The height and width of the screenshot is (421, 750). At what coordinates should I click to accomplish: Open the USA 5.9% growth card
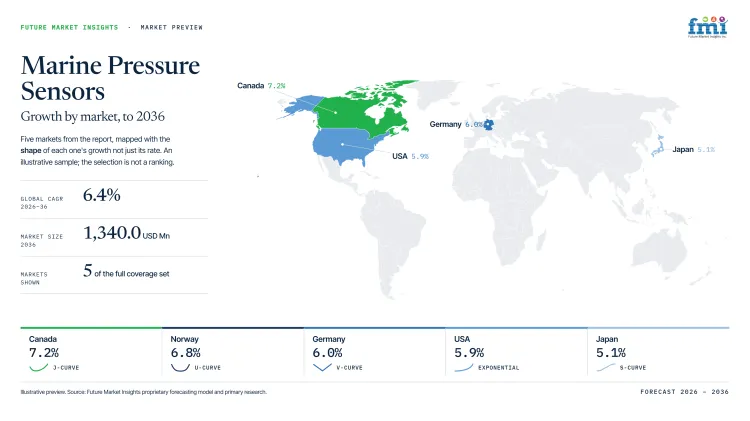coord(517,352)
